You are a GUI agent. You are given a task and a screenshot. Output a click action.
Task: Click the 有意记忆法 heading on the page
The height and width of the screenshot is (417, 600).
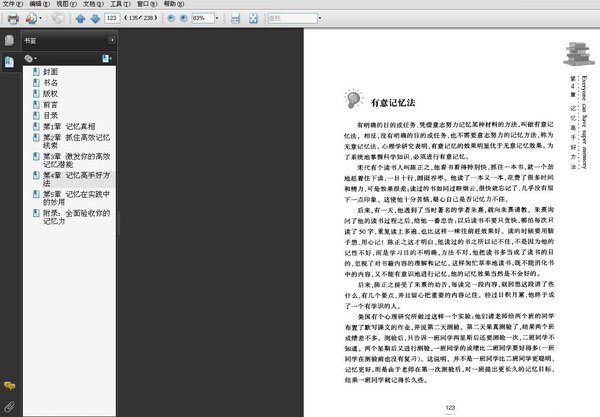coord(393,103)
